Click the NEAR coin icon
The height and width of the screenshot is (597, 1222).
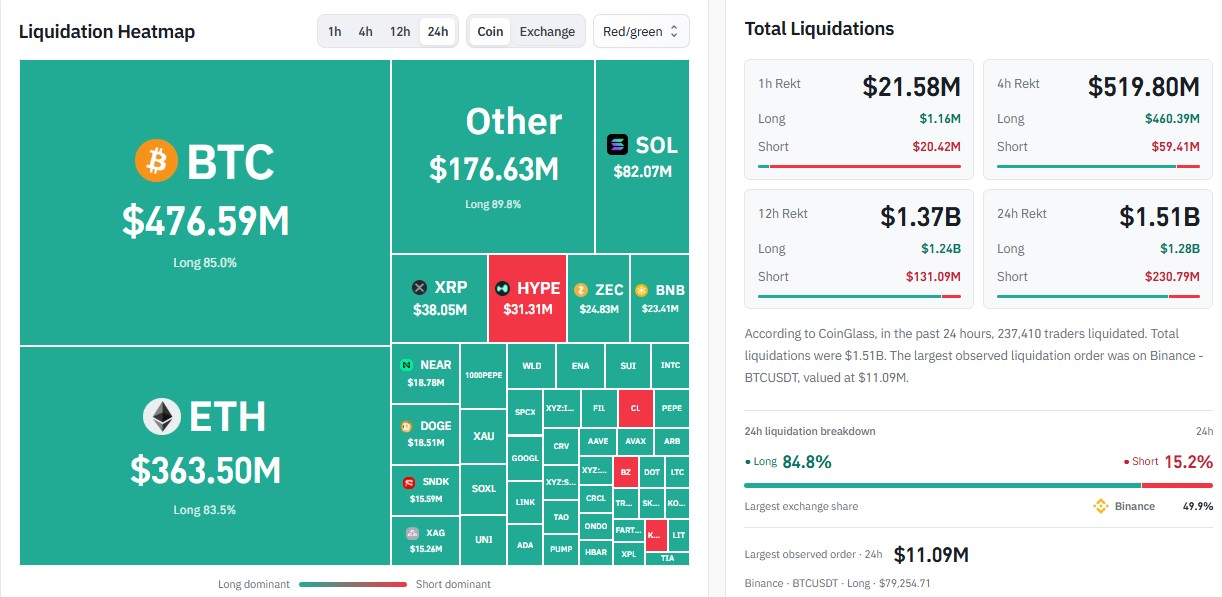tap(407, 365)
